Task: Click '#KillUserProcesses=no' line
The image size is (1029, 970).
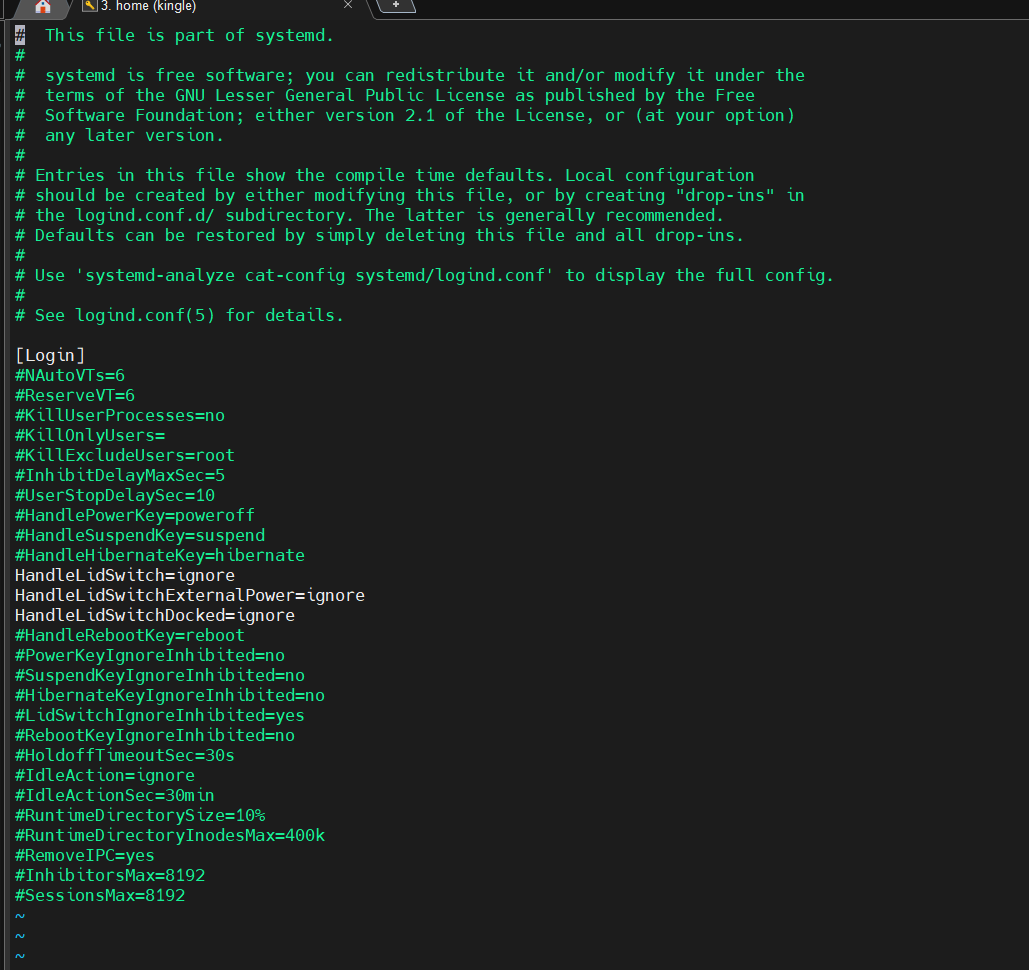Action: point(119,415)
